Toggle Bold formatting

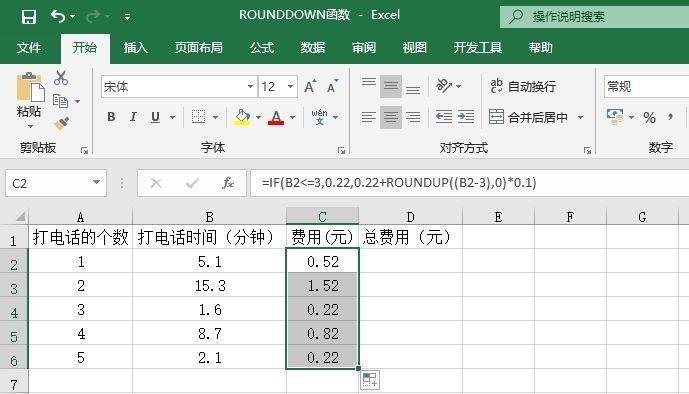click(111, 117)
